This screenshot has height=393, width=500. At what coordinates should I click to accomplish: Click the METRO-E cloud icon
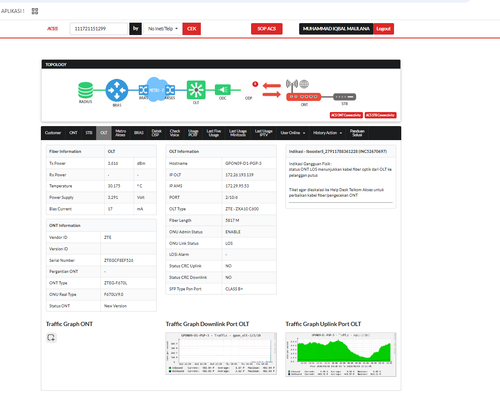[156, 90]
